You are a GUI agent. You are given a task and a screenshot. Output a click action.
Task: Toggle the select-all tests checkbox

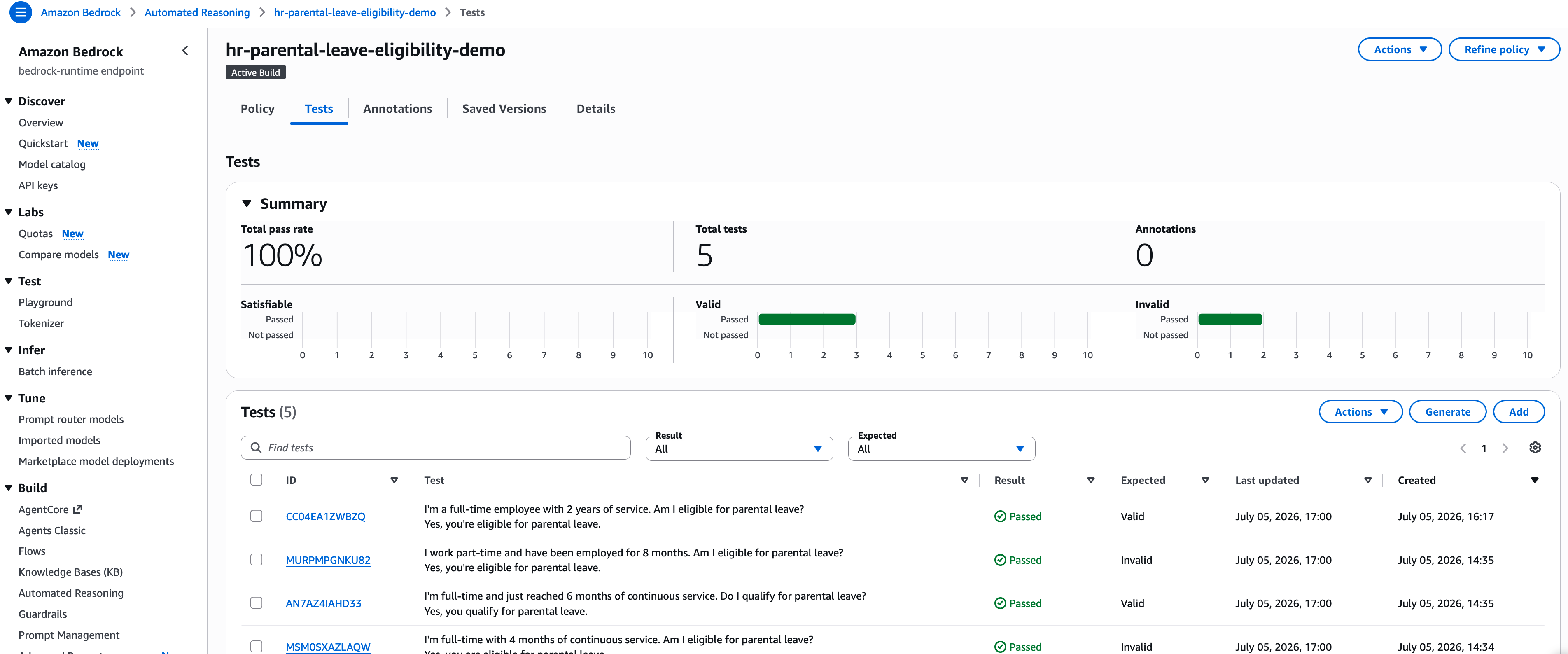(256, 480)
